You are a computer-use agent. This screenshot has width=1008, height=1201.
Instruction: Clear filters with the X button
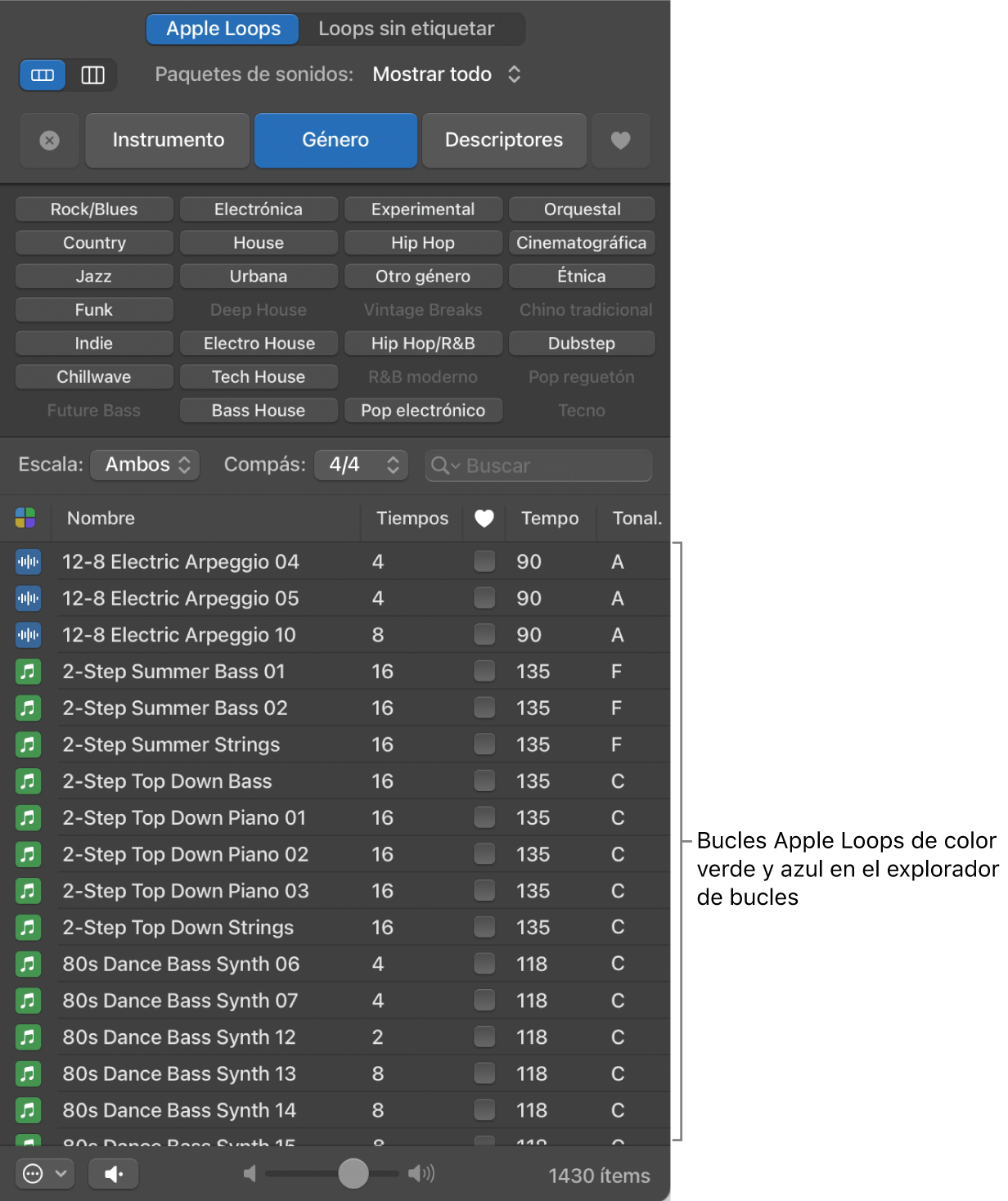click(x=50, y=141)
